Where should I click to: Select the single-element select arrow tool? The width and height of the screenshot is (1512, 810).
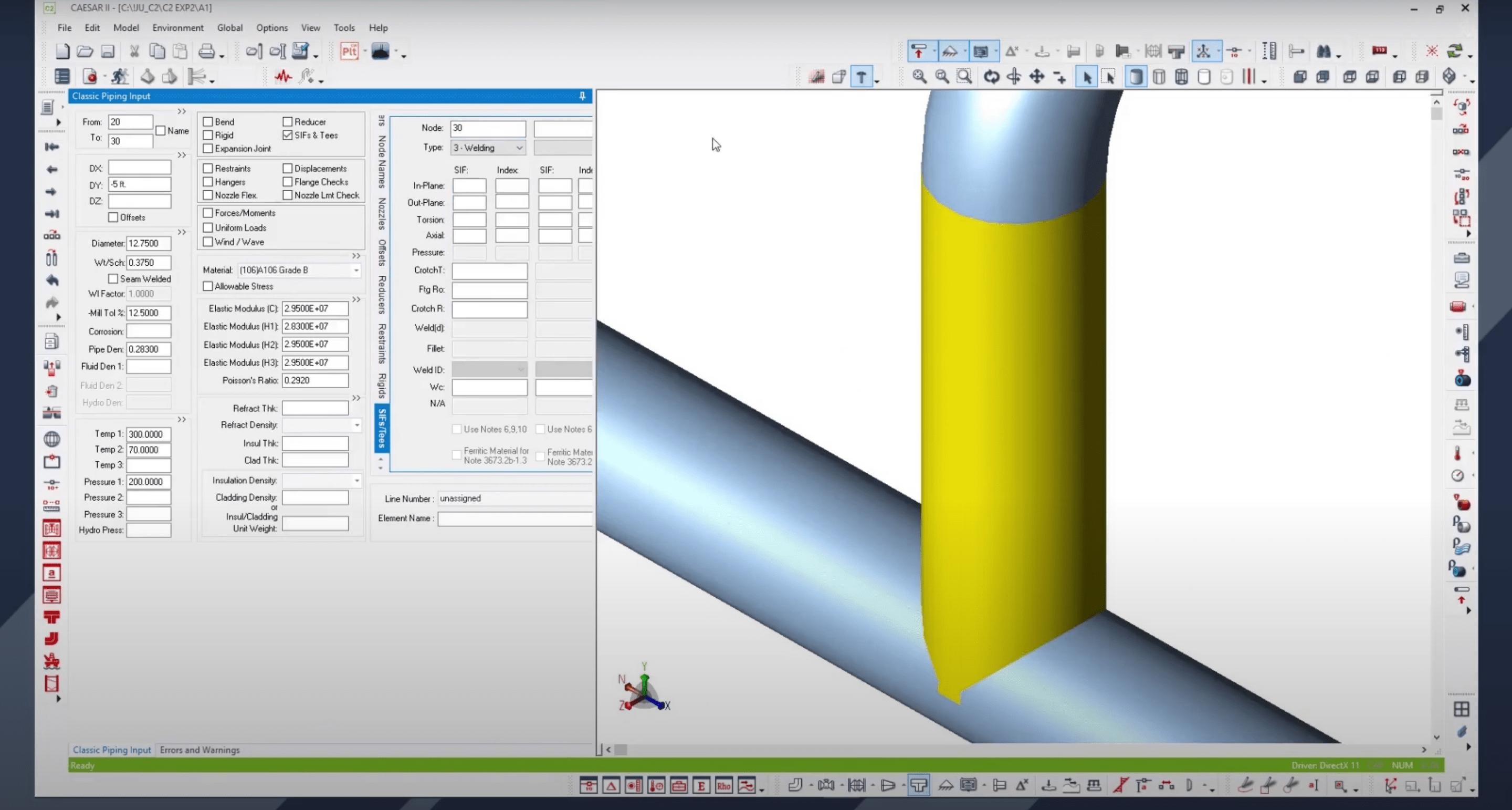pyautogui.click(x=1088, y=76)
